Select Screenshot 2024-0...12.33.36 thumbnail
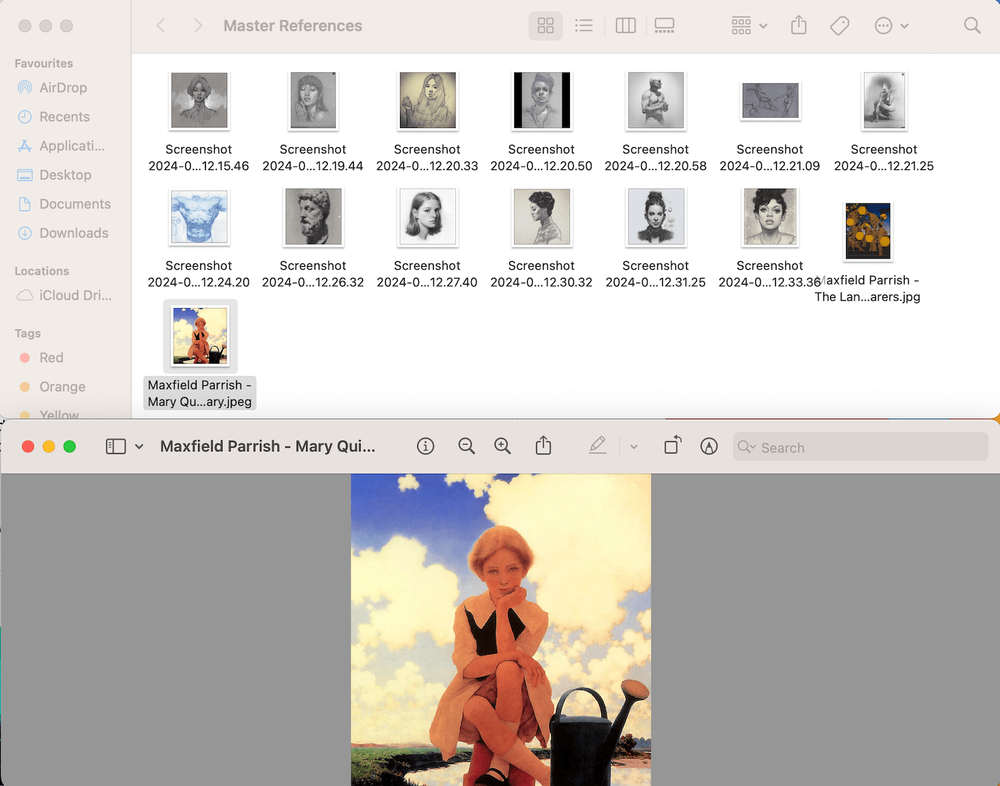This screenshot has height=786, width=1000. click(770, 217)
